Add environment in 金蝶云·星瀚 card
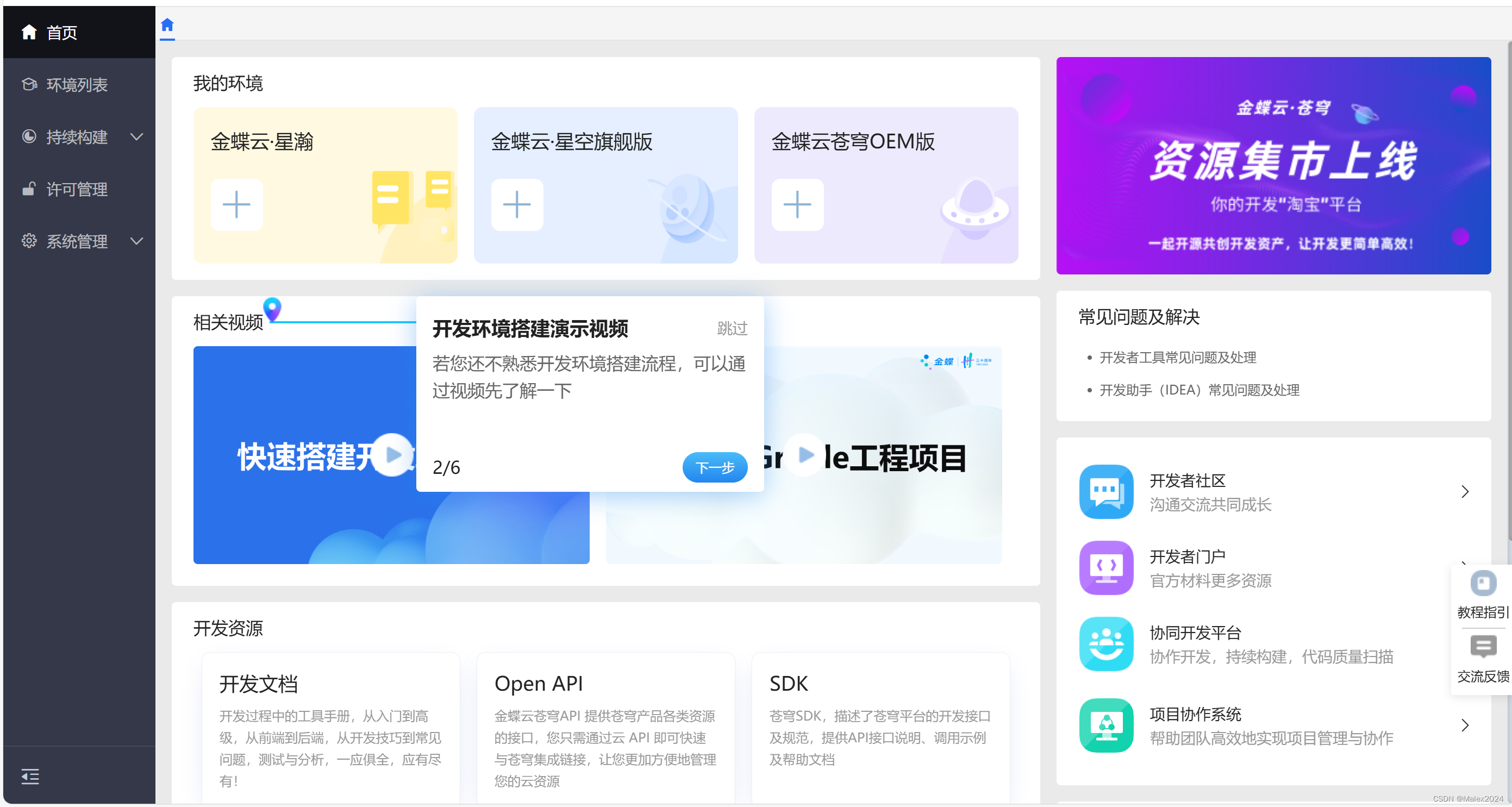This screenshot has width=1512, height=807. pyautogui.click(x=236, y=204)
